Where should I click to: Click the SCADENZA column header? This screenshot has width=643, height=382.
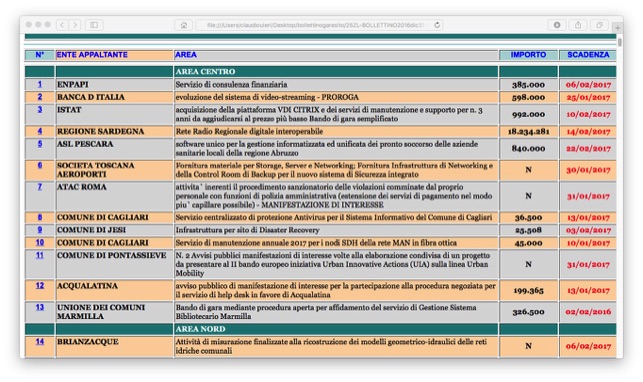[588, 55]
